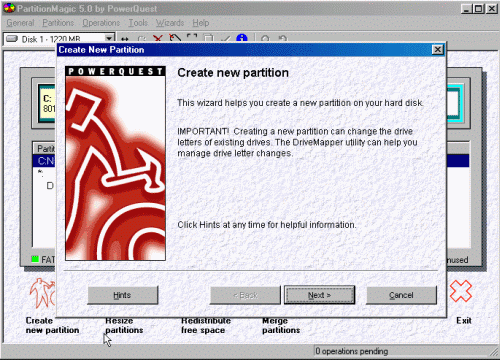This screenshot has width=500, height=360.
Task: Click the grayed-out < Back button
Action: click(x=245, y=295)
